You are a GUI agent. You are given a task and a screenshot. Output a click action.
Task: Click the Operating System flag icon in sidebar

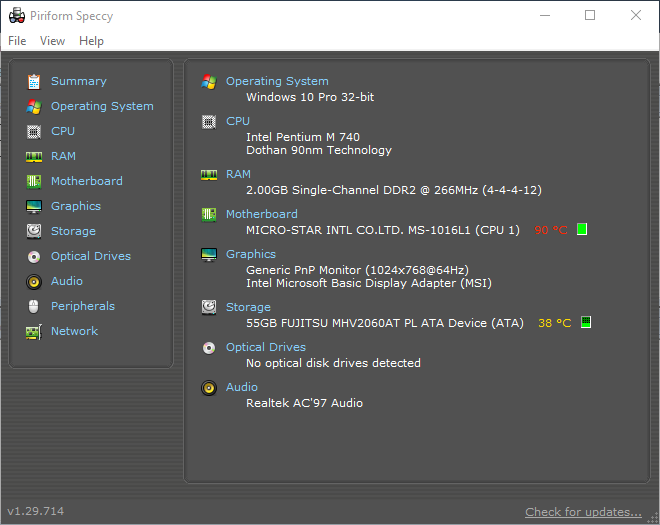[x=34, y=107]
